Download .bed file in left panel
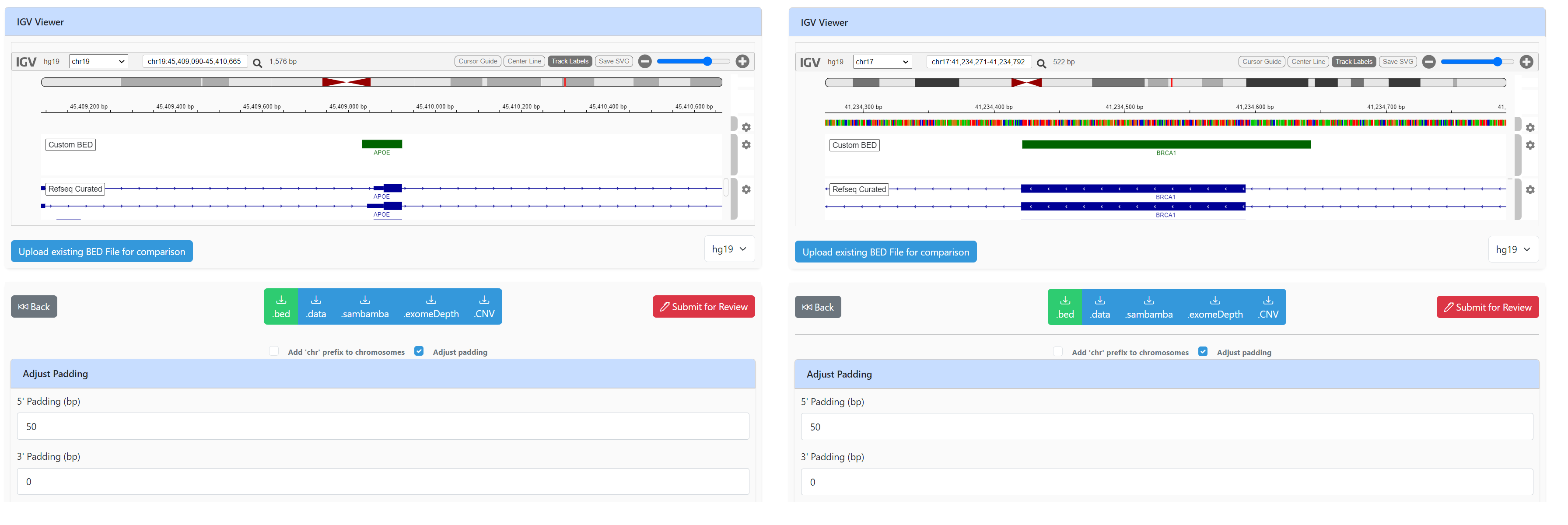This screenshot has height=525, width=1568. (281, 306)
